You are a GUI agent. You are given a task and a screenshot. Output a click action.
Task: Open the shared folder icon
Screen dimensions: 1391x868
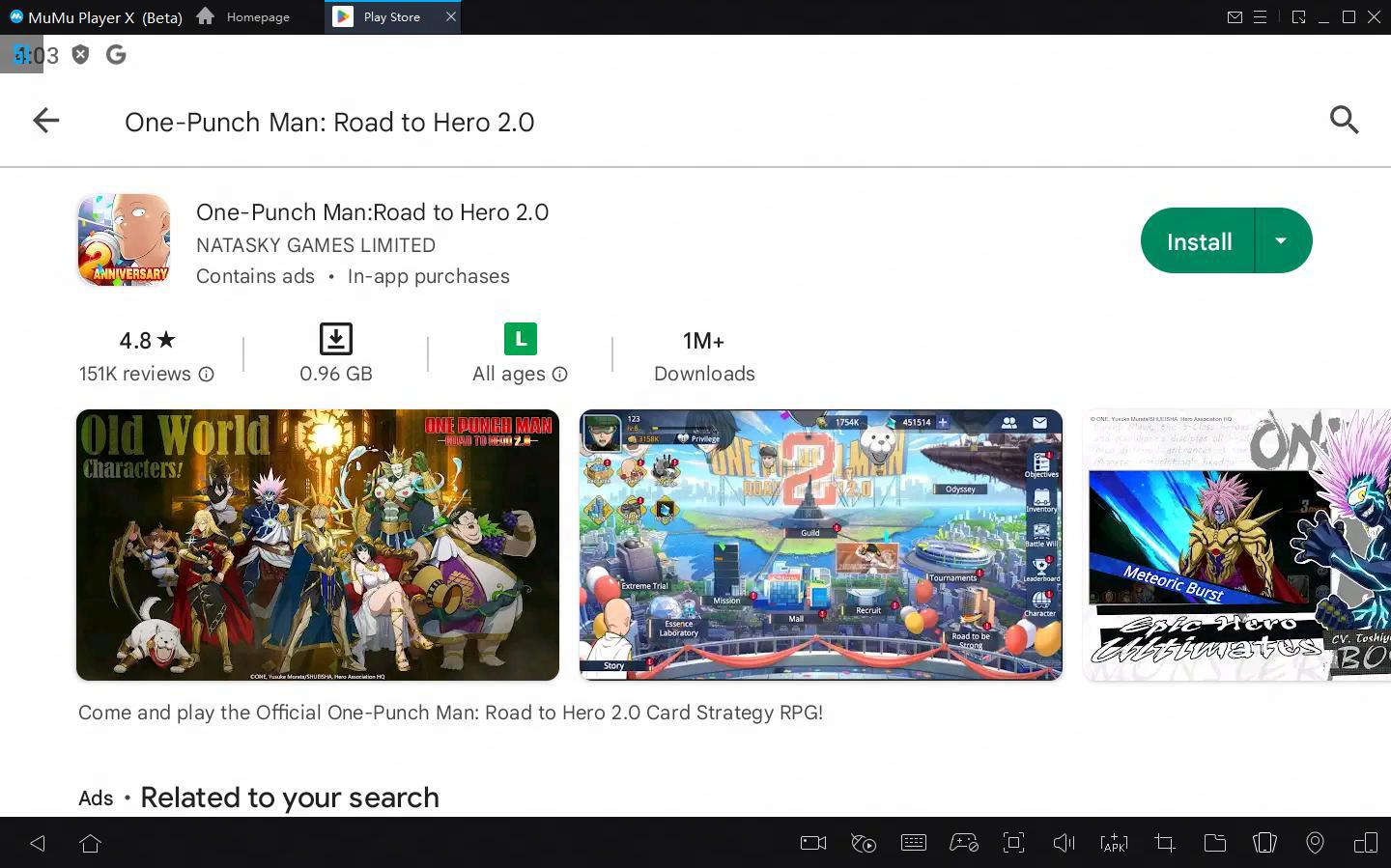[1214, 843]
